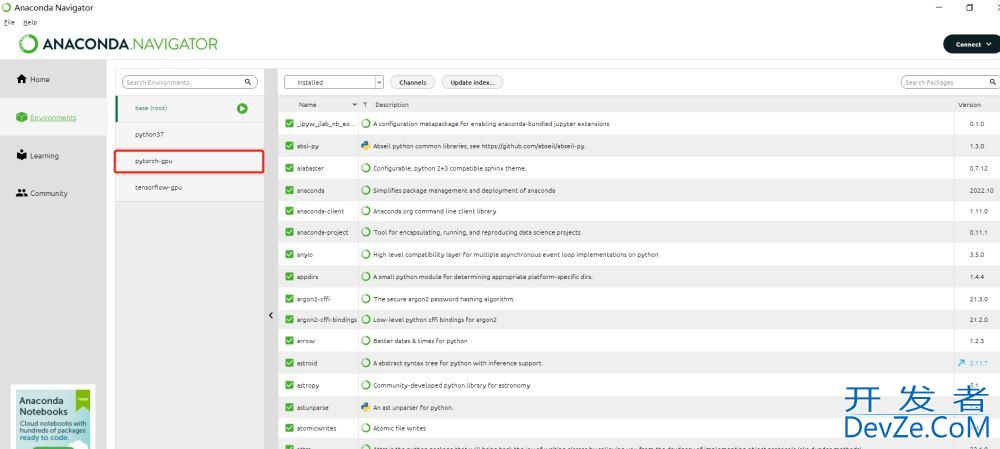1000x449 pixels.
Task: Click the conda circle icon for appdirs
Action: 366,277
